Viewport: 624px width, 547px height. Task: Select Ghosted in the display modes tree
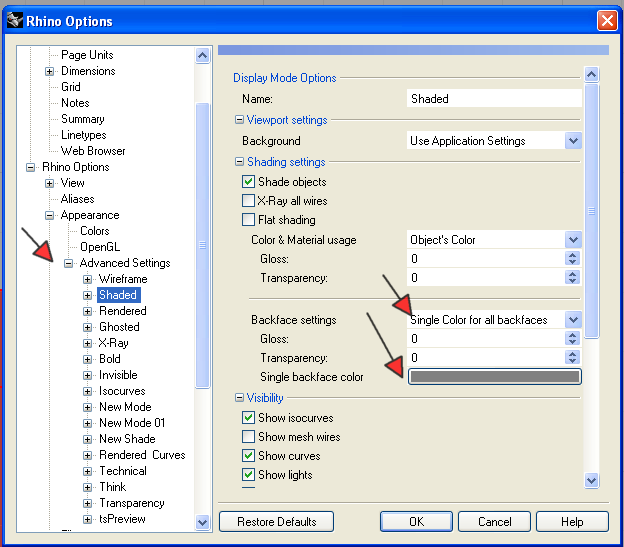119,327
